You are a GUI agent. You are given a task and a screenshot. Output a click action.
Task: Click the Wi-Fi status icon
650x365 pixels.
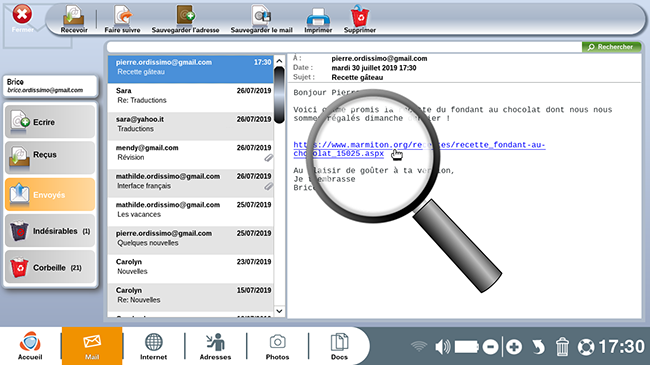click(419, 347)
